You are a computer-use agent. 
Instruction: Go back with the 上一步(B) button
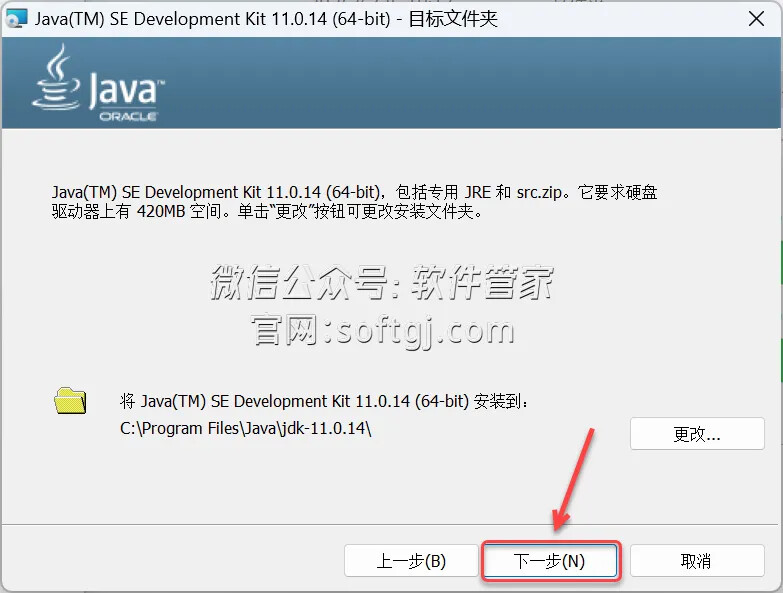click(x=411, y=561)
